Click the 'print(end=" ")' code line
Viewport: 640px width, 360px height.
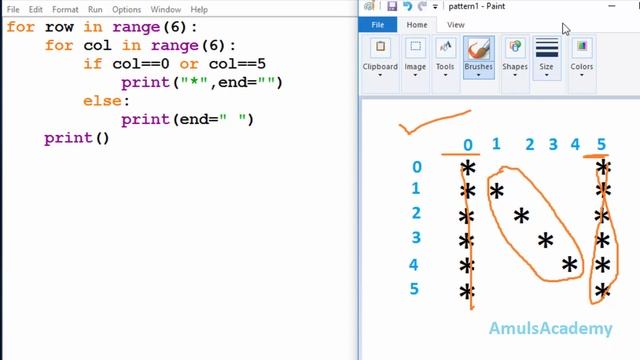tap(187, 120)
